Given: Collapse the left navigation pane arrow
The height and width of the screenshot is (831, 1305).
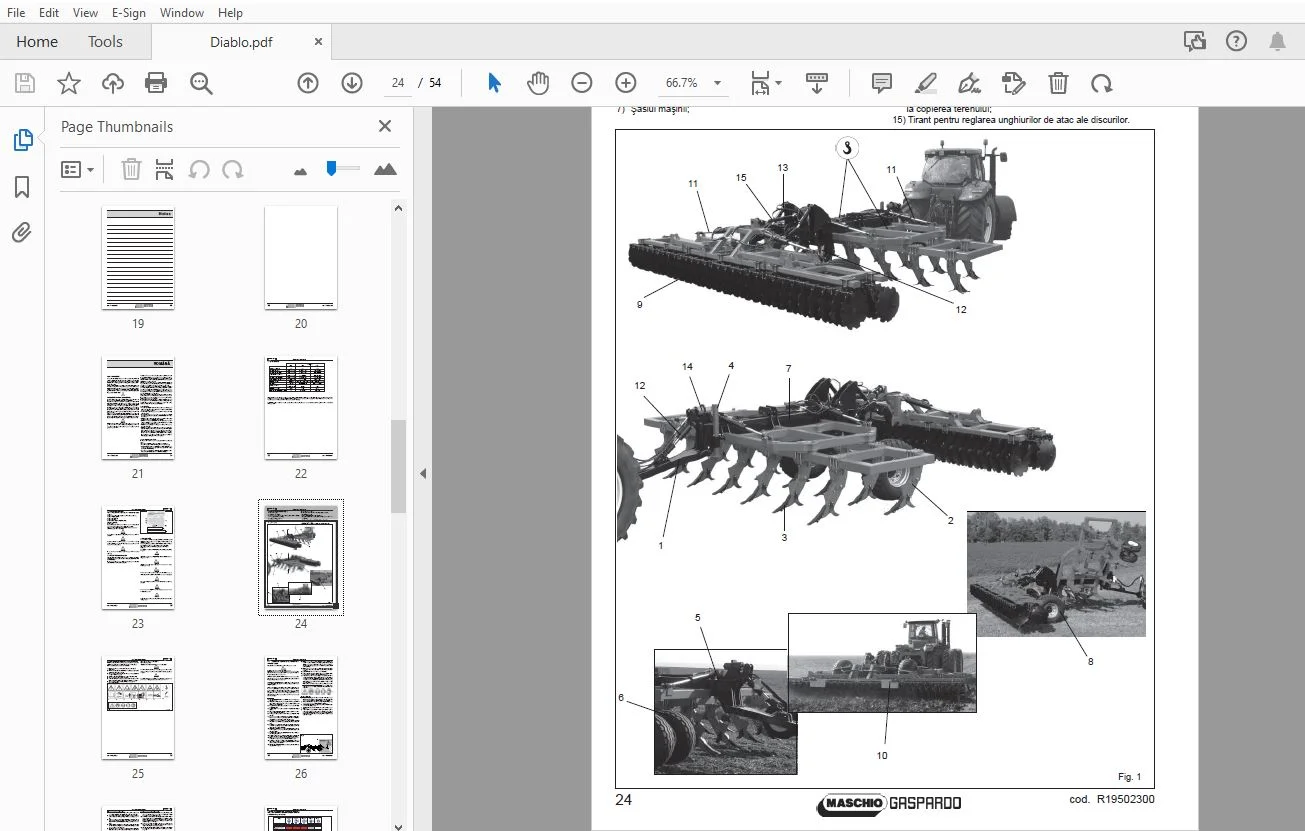Looking at the screenshot, I should click(423, 473).
